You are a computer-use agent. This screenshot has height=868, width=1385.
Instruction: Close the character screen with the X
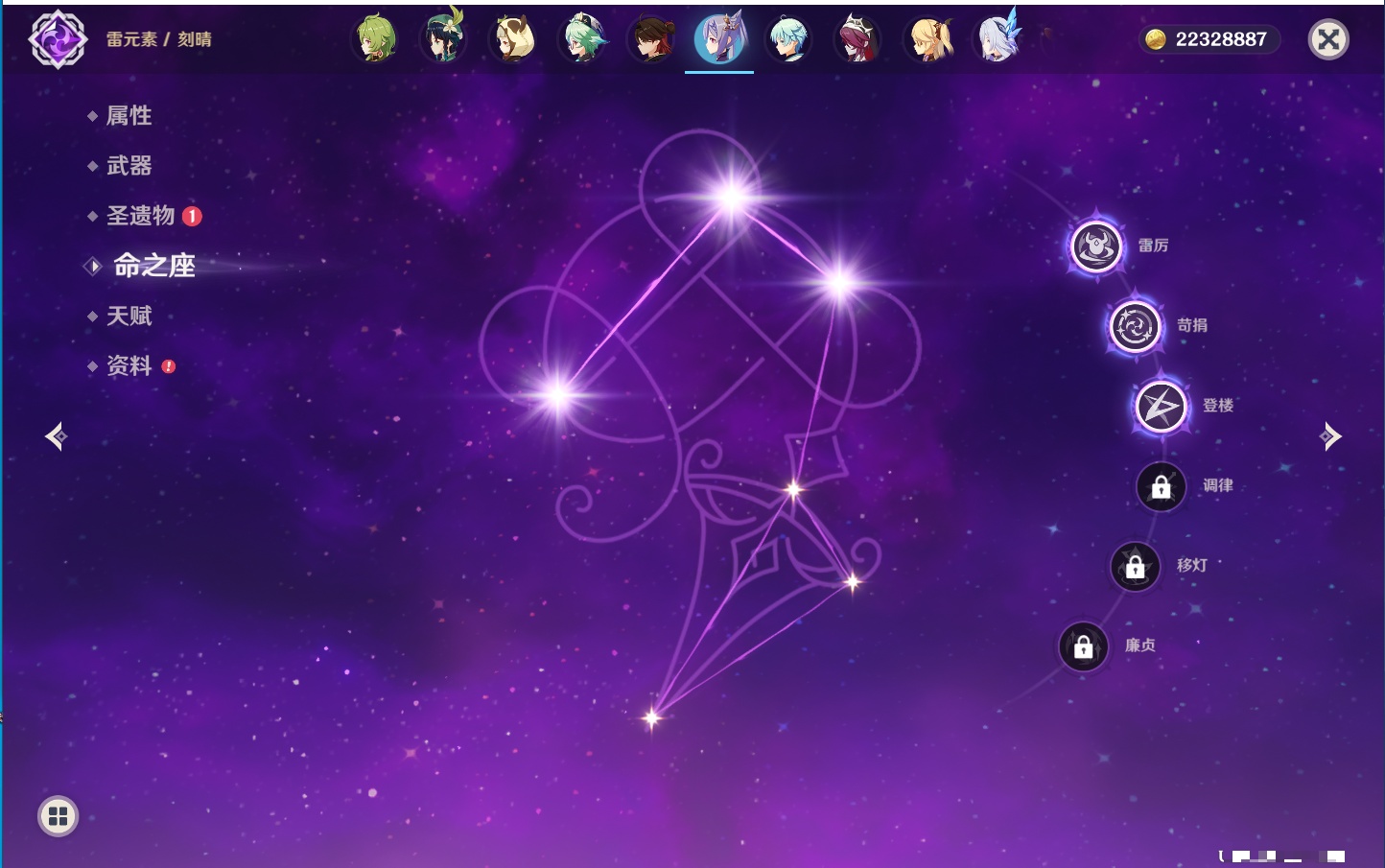pyautogui.click(x=1328, y=39)
